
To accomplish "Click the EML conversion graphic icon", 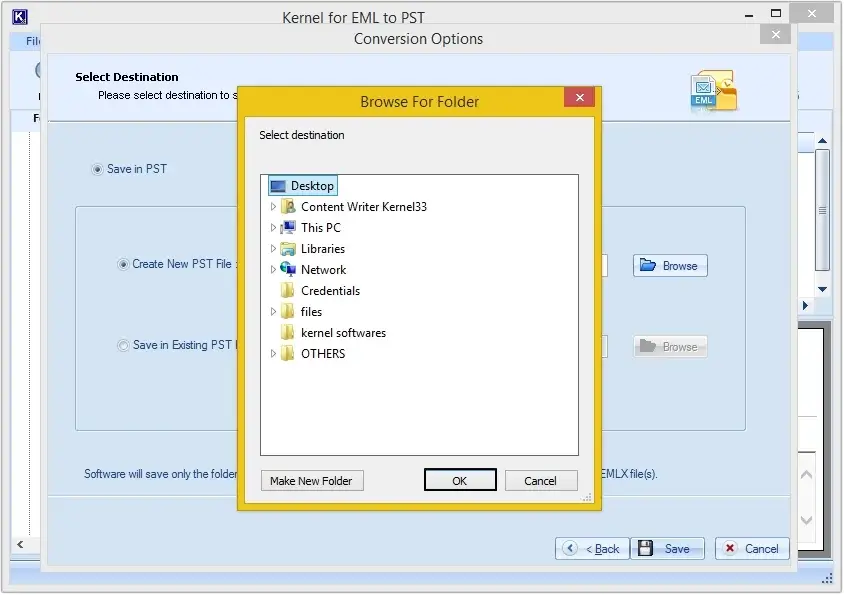I will click(x=713, y=90).
